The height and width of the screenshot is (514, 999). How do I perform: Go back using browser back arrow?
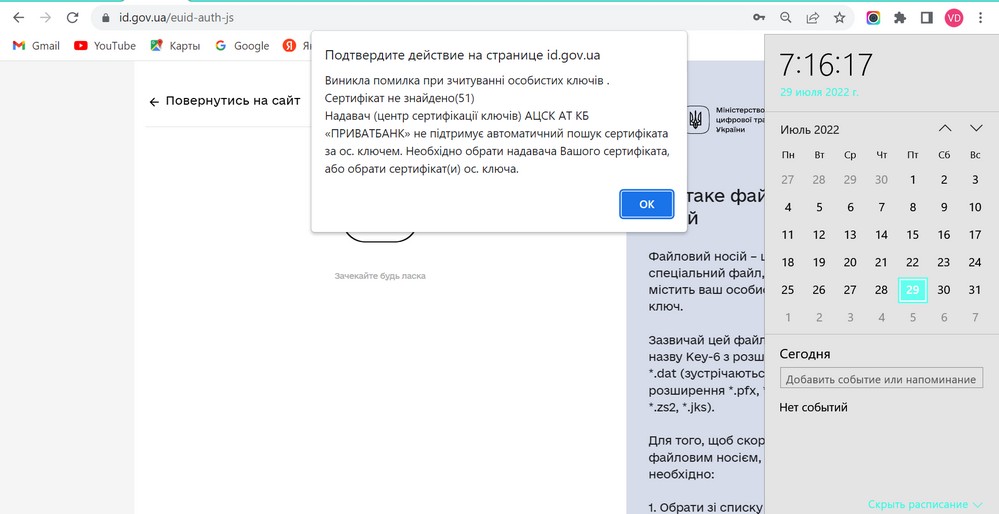tap(18, 18)
